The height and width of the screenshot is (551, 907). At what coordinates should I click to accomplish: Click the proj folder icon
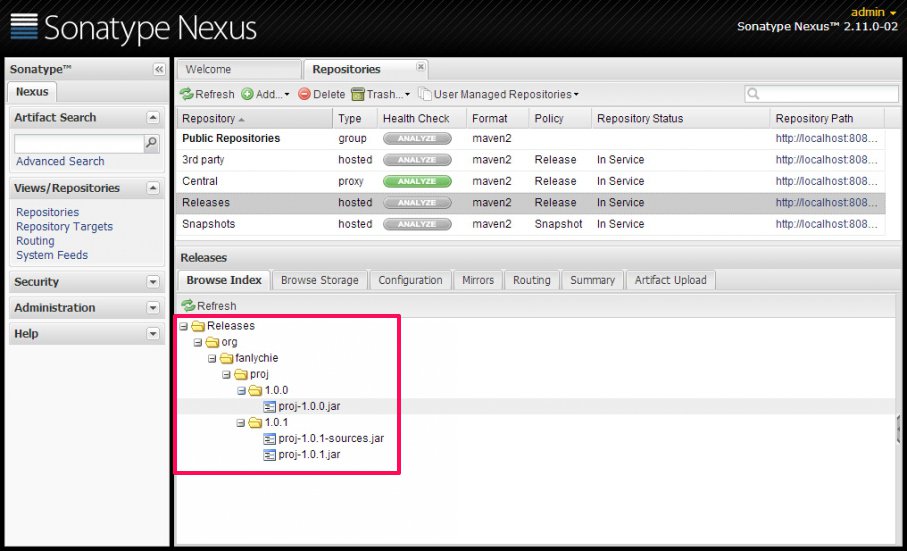(x=241, y=375)
